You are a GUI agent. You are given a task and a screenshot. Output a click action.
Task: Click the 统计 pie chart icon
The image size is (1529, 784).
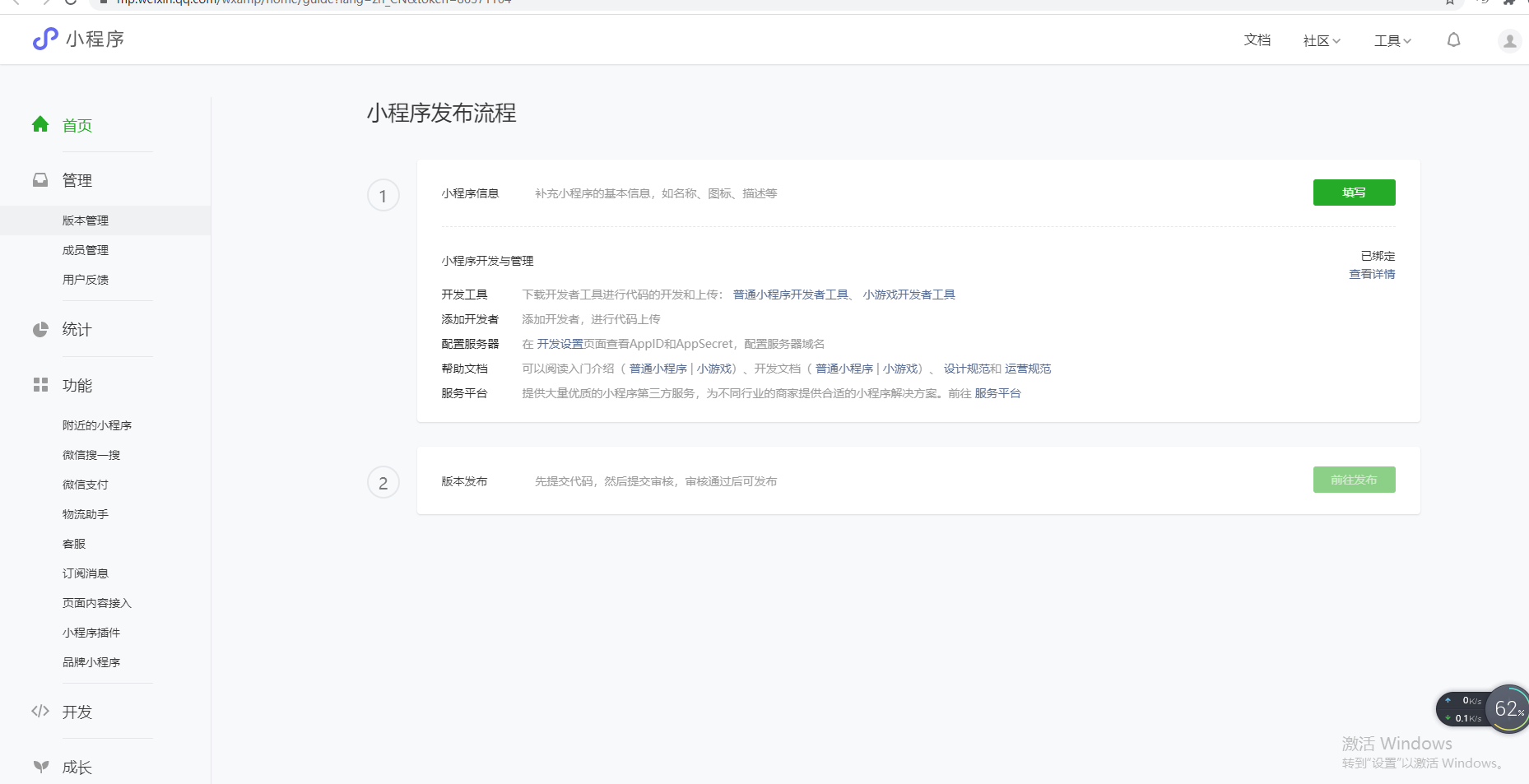(40, 329)
